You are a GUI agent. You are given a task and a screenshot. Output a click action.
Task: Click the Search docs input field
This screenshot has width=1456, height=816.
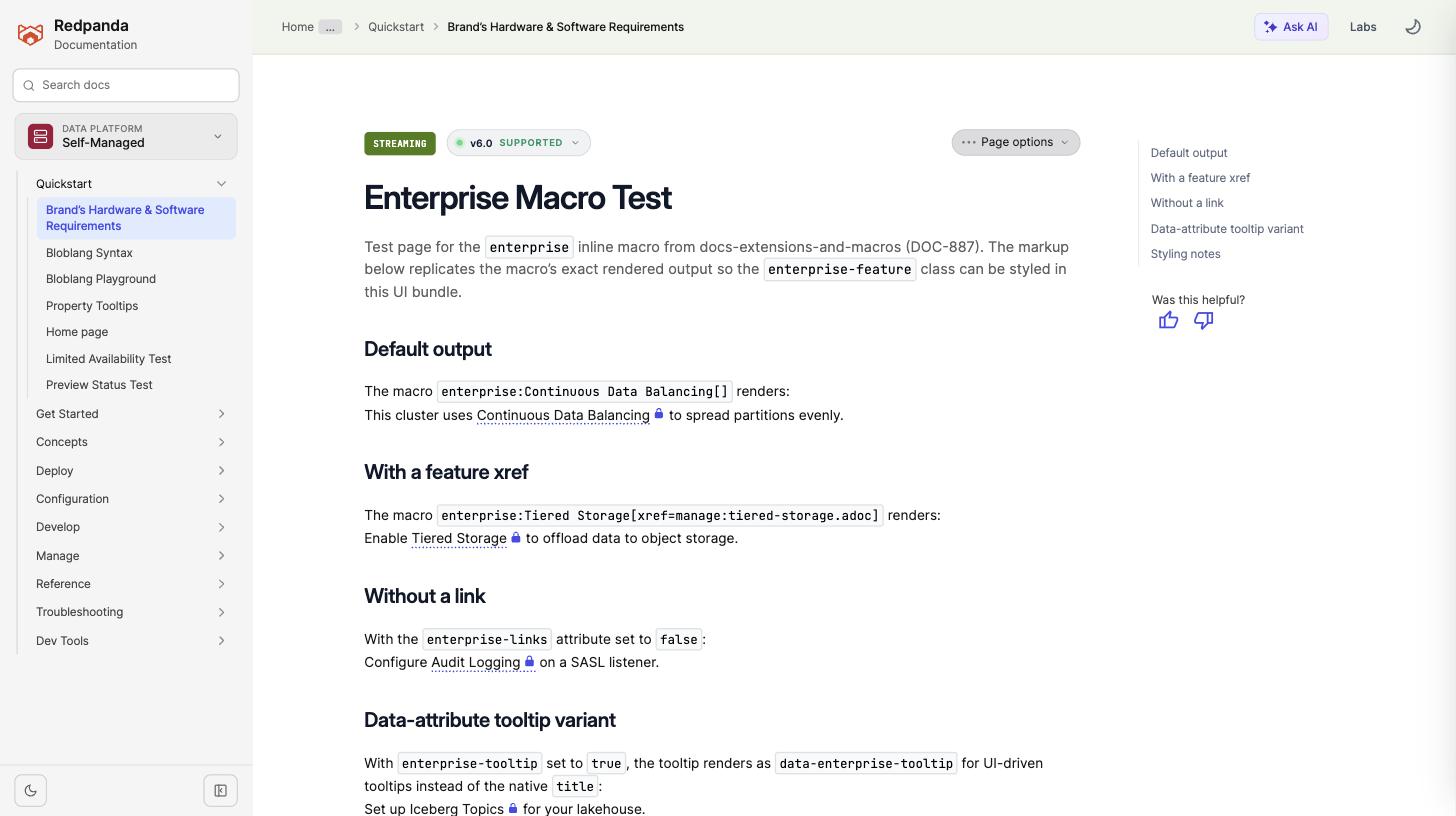tap(126, 85)
